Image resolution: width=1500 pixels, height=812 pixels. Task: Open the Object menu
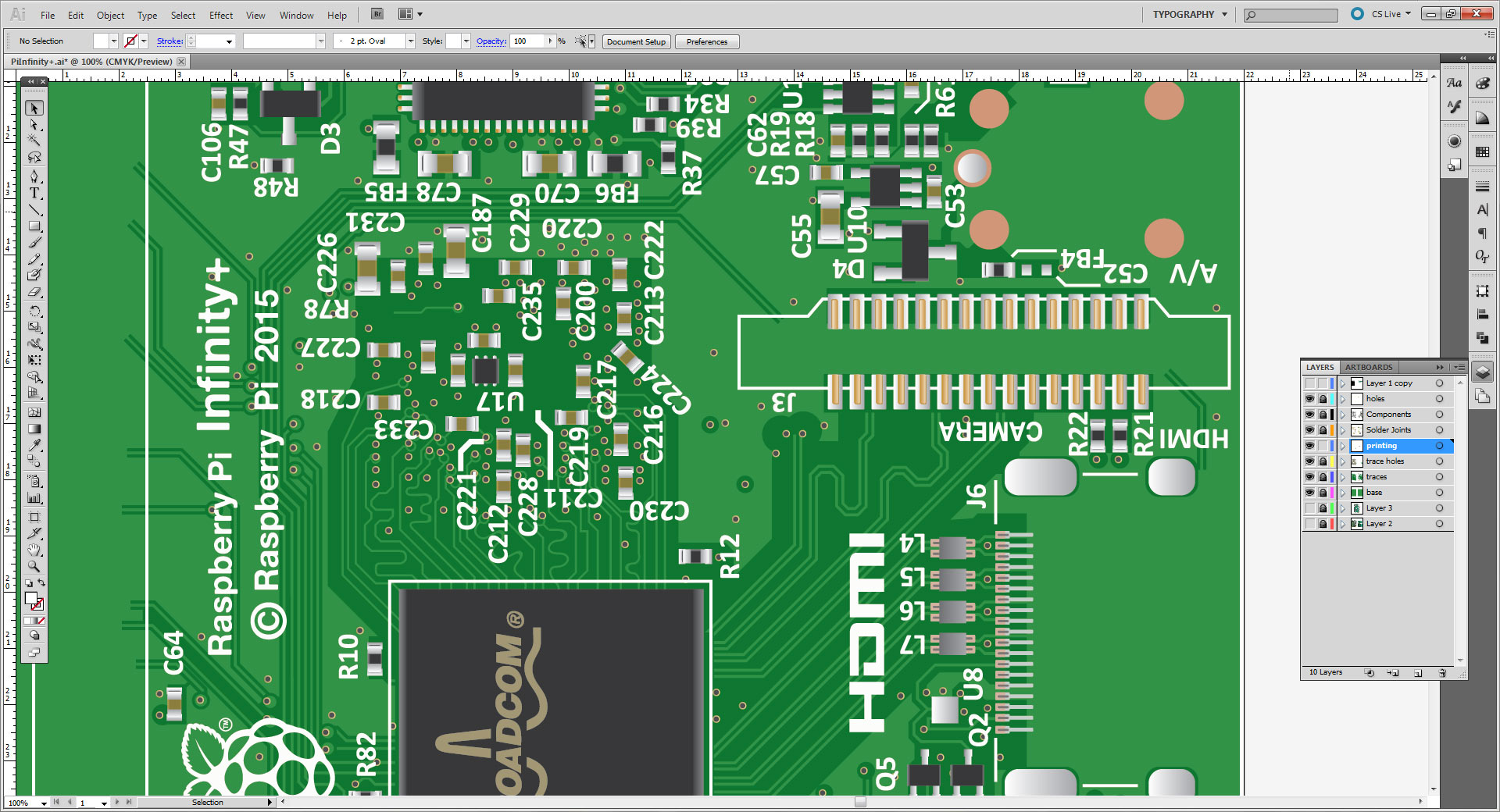tap(110, 15)
